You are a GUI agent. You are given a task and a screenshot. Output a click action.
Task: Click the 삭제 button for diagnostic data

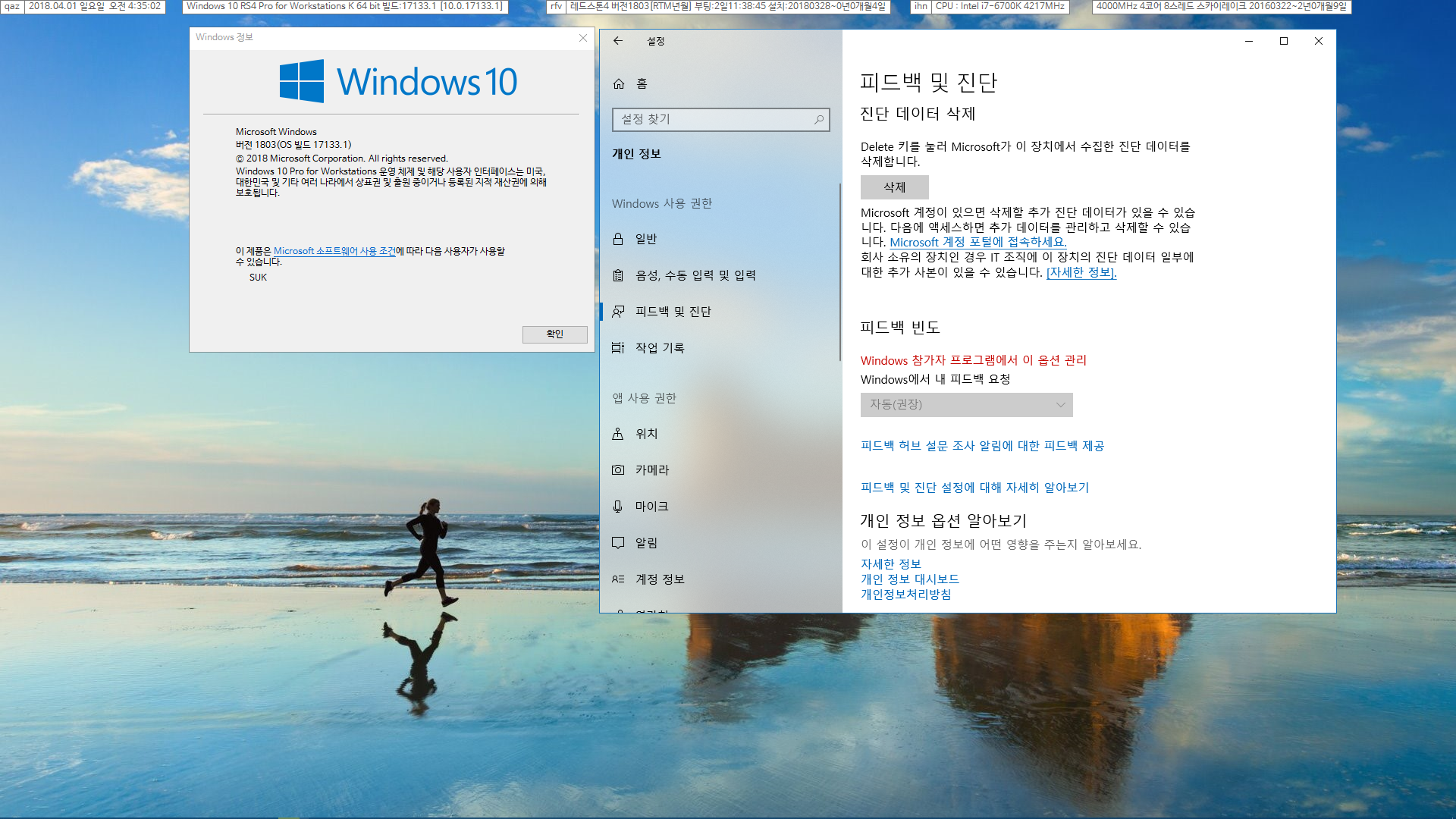[x=894, y=187]
